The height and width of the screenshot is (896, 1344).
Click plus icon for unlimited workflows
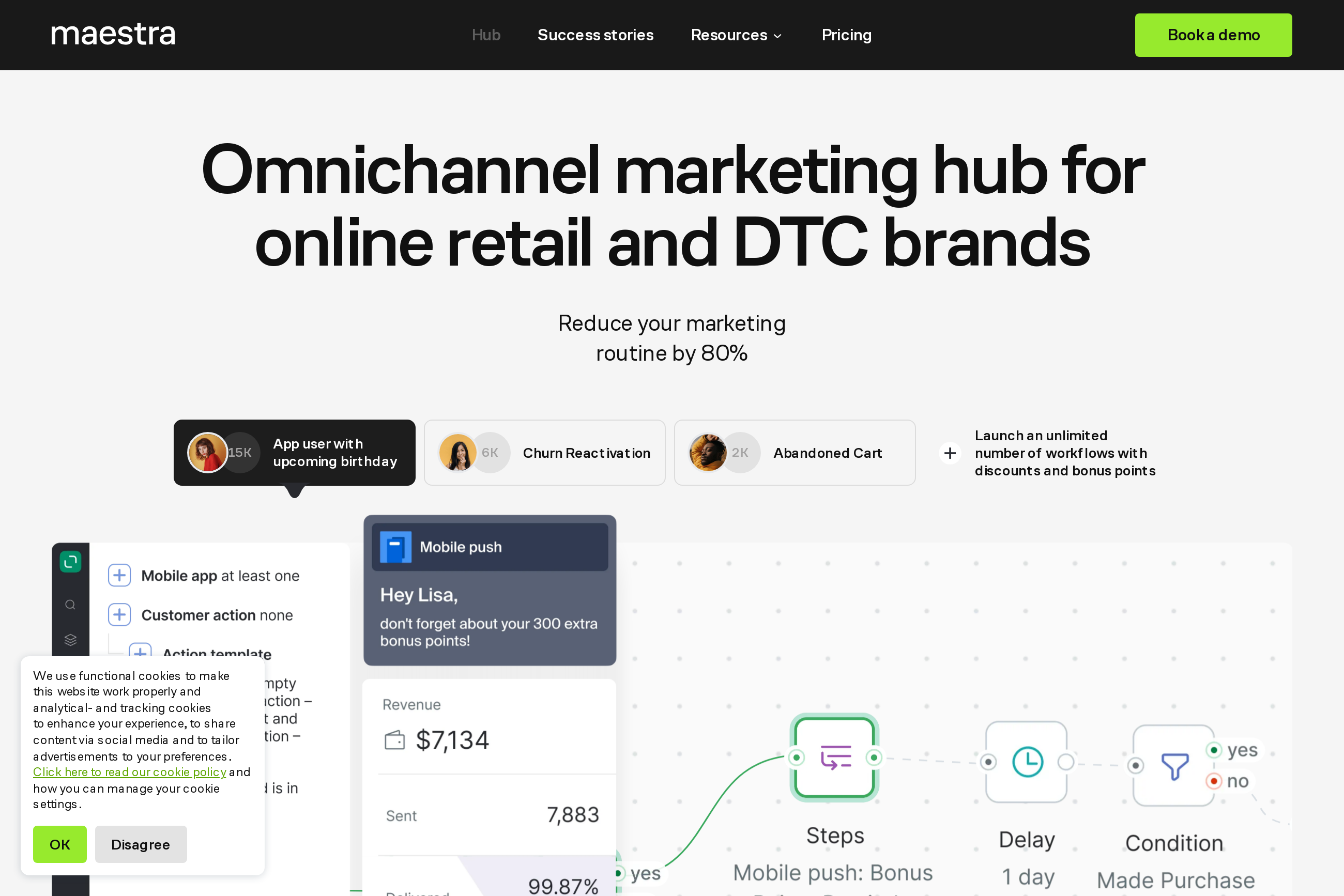tap(950, 453)
